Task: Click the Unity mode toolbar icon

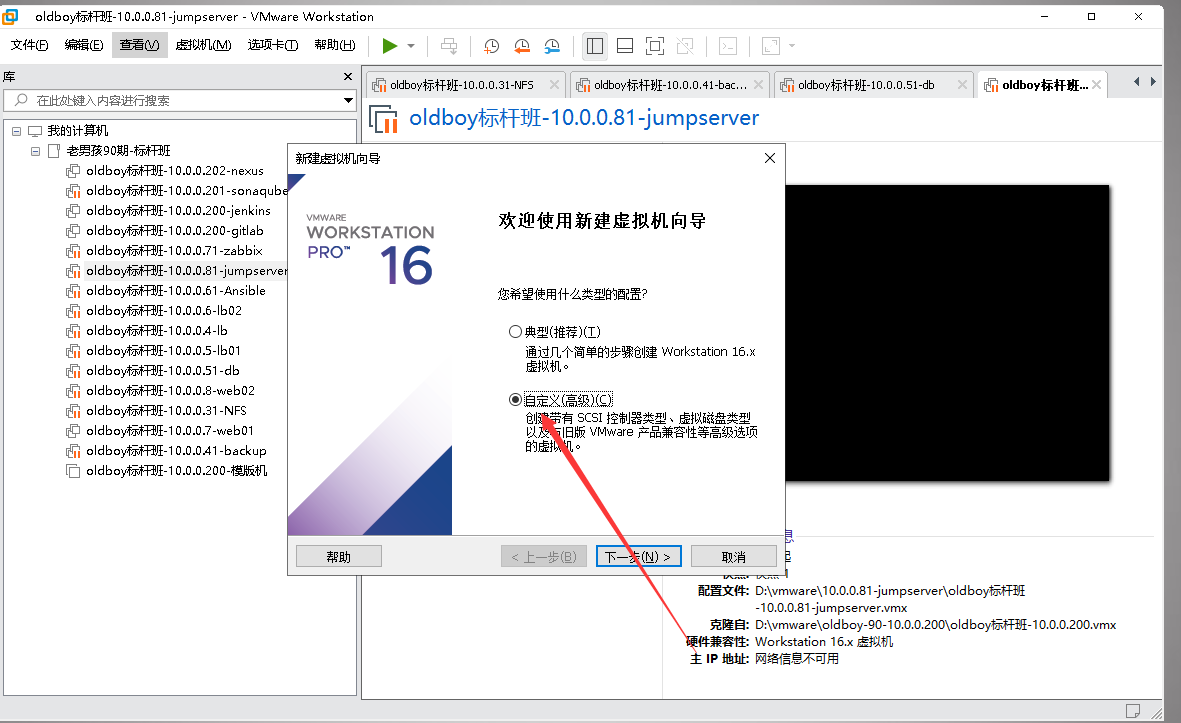Action: 685,46
